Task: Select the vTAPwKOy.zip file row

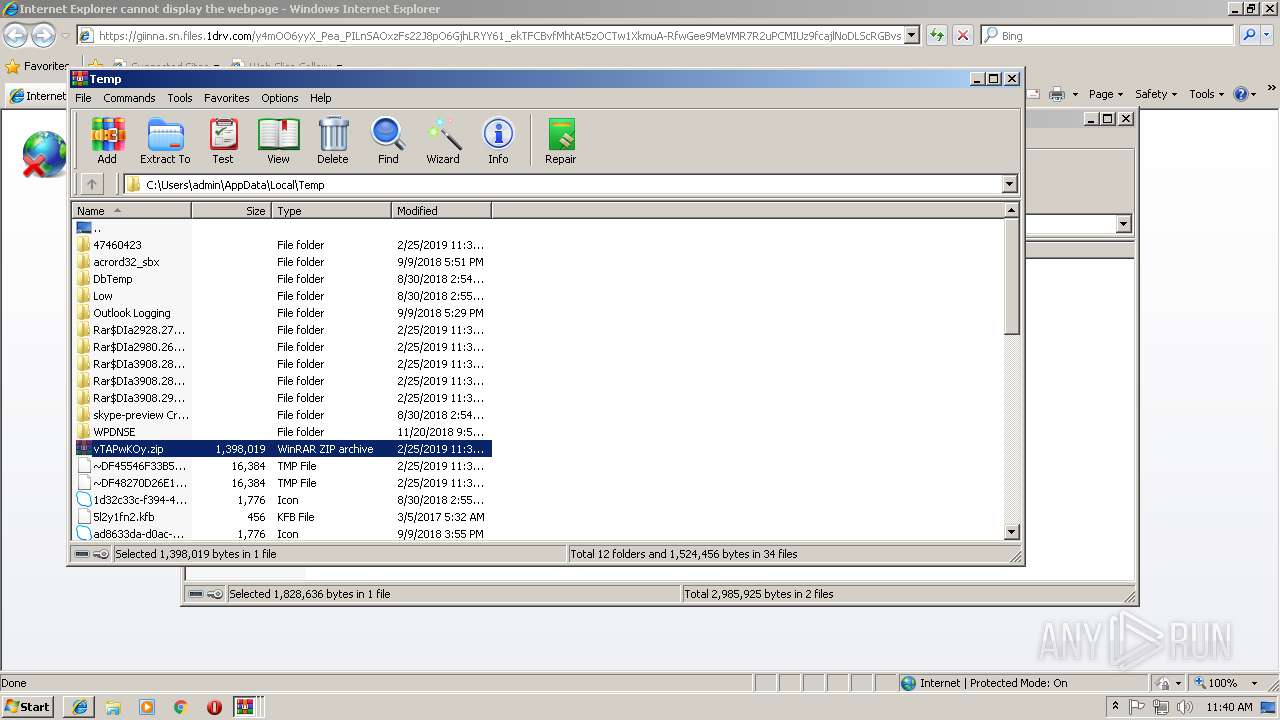Action: pyautogui.click(x=282, y=449)
